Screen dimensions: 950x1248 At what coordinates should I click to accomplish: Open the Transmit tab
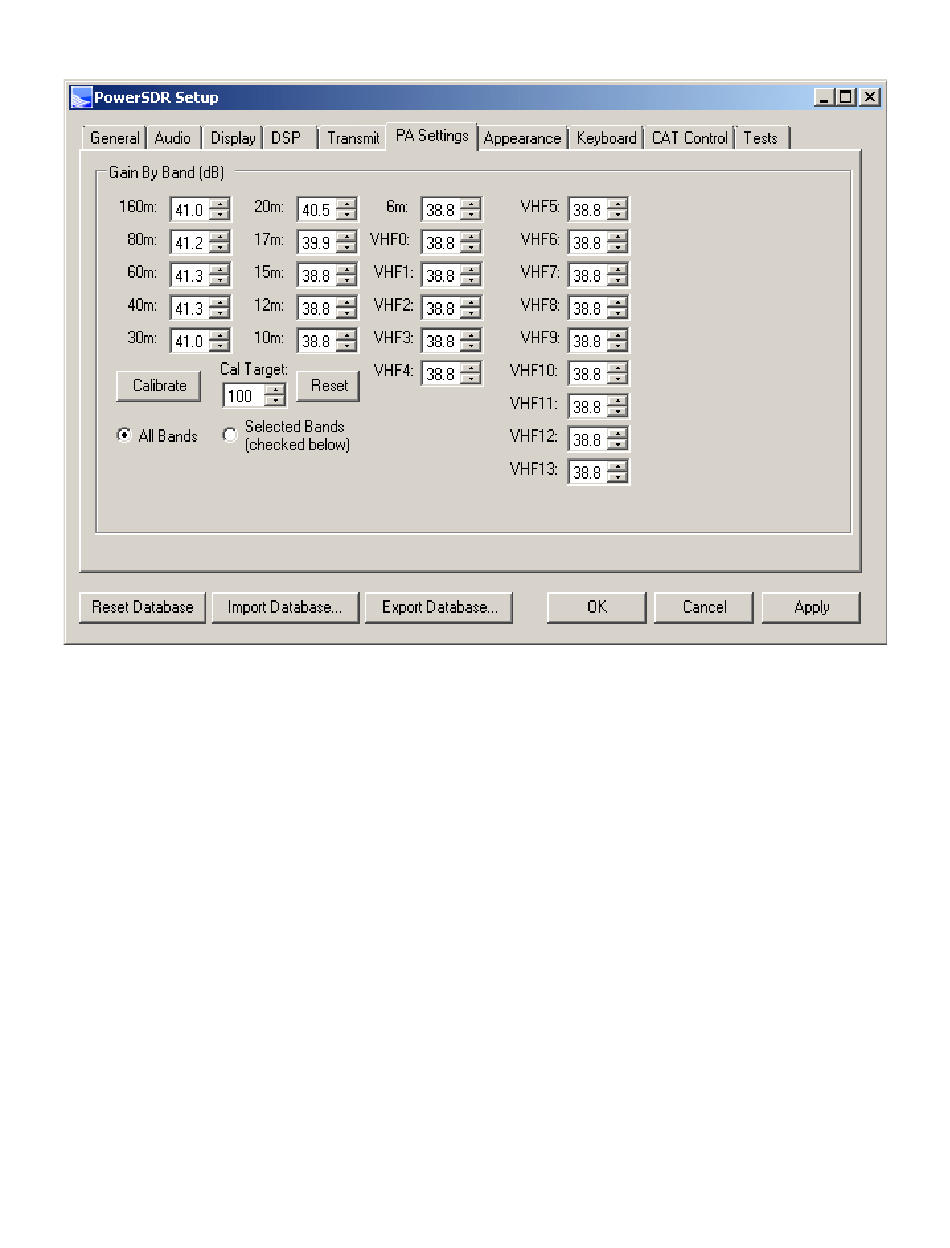click(353, 138)
